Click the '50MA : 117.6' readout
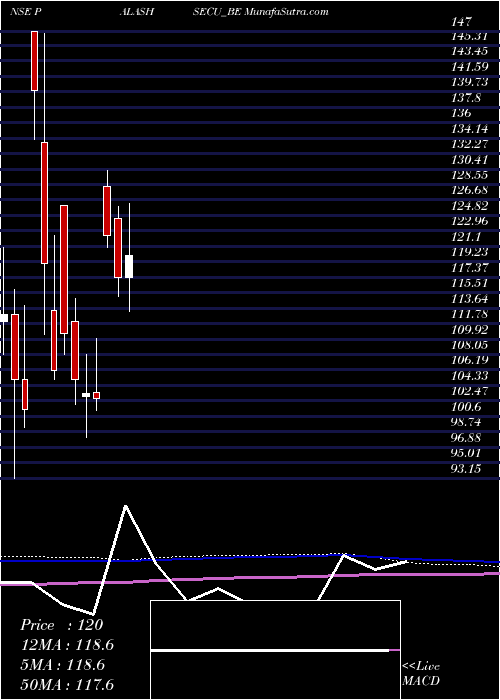Image resolution: width=500 pixels, height=700 pixels. point(67,685)
